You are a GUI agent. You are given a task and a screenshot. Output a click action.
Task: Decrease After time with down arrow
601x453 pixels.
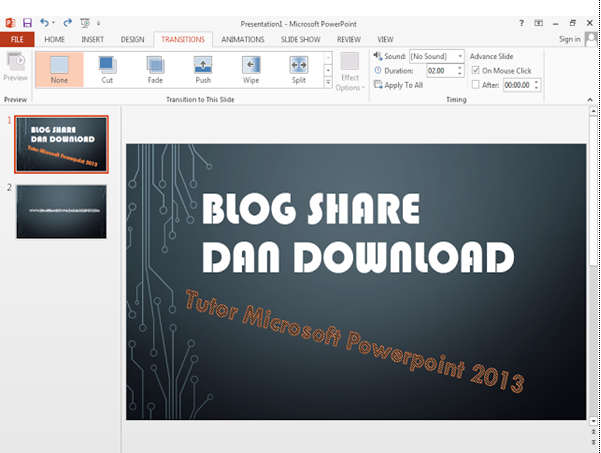537,88
